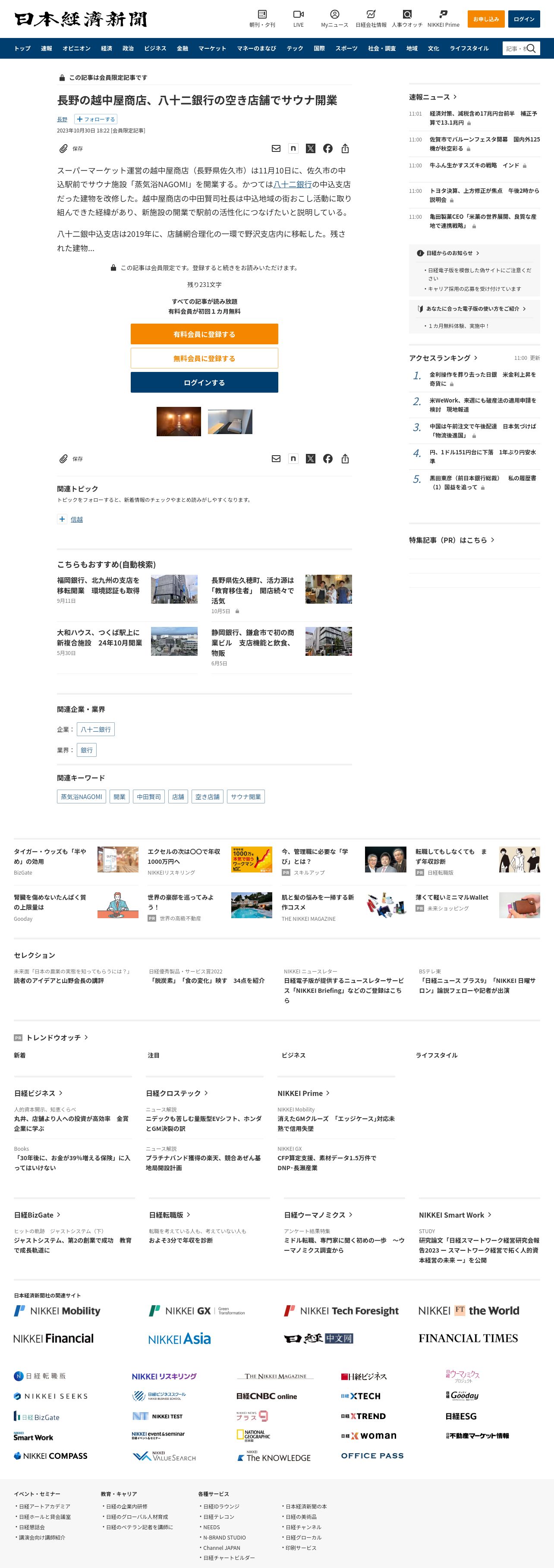The image size is (554, 1568).
Task: Open 日経ウーマノミクス section chevron
Action: pyautogui.click(x=351, y=1214)
